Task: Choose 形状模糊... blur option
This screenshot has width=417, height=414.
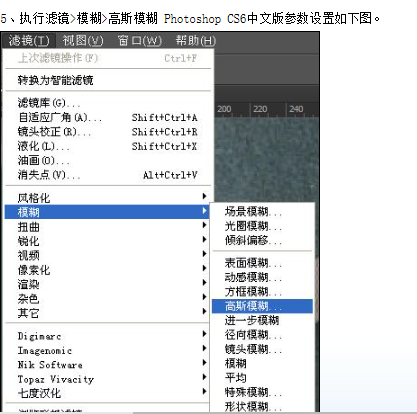Action: click(x=262, y=406)
